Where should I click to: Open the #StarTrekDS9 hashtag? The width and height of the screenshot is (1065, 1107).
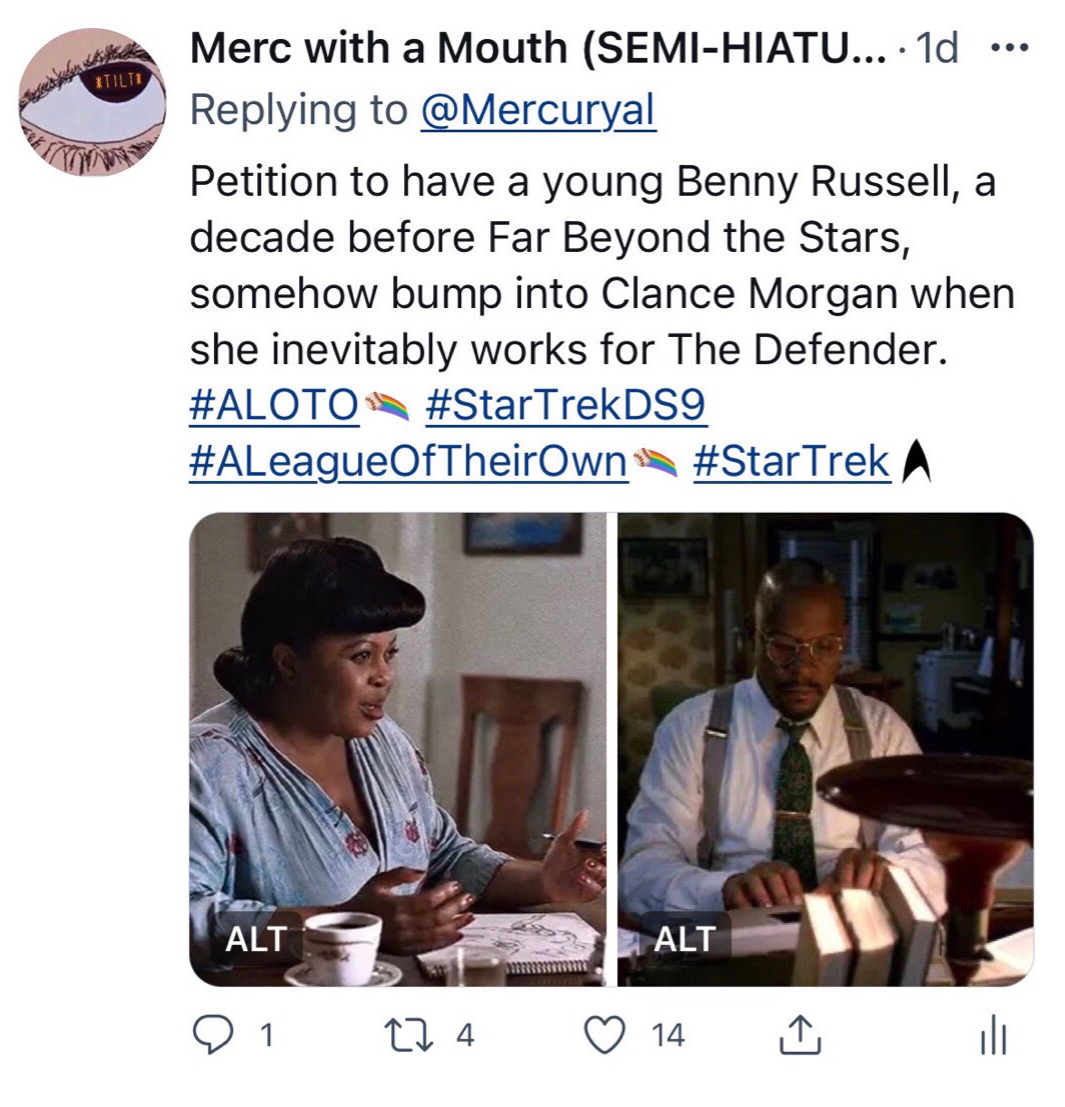(566, 406)
